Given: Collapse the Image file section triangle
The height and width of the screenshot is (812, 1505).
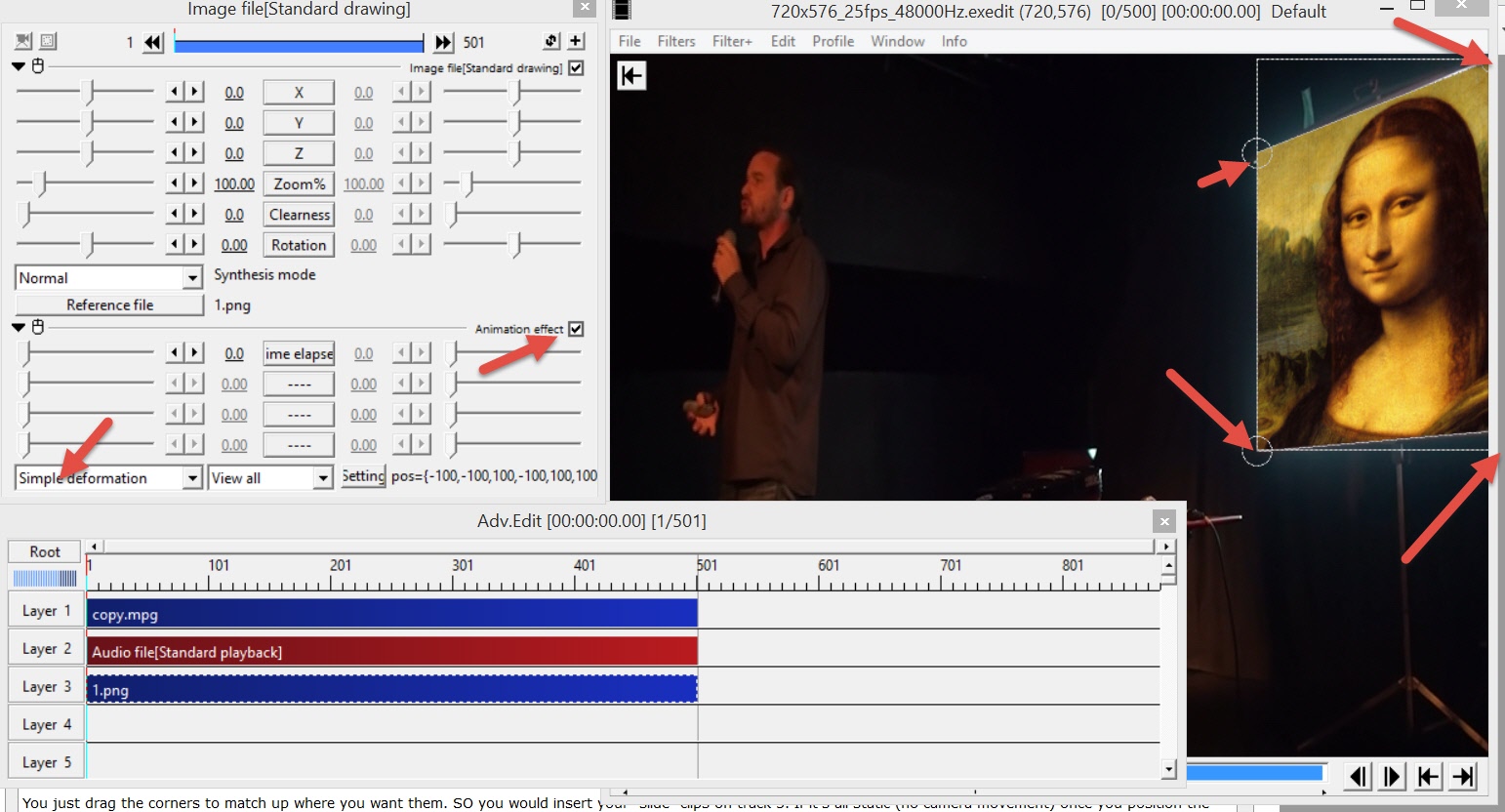Looking at the screenshot, I should (x=19, y=66).
